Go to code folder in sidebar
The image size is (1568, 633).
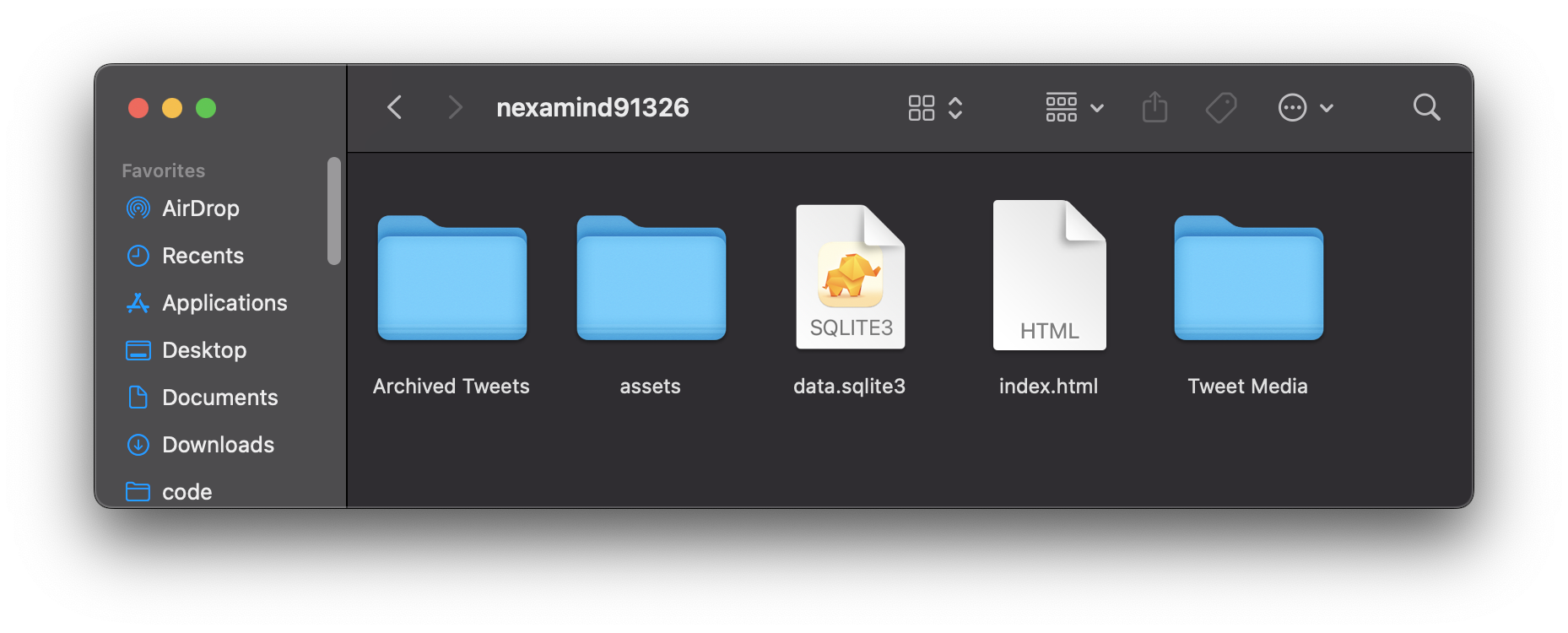(187, 491)
